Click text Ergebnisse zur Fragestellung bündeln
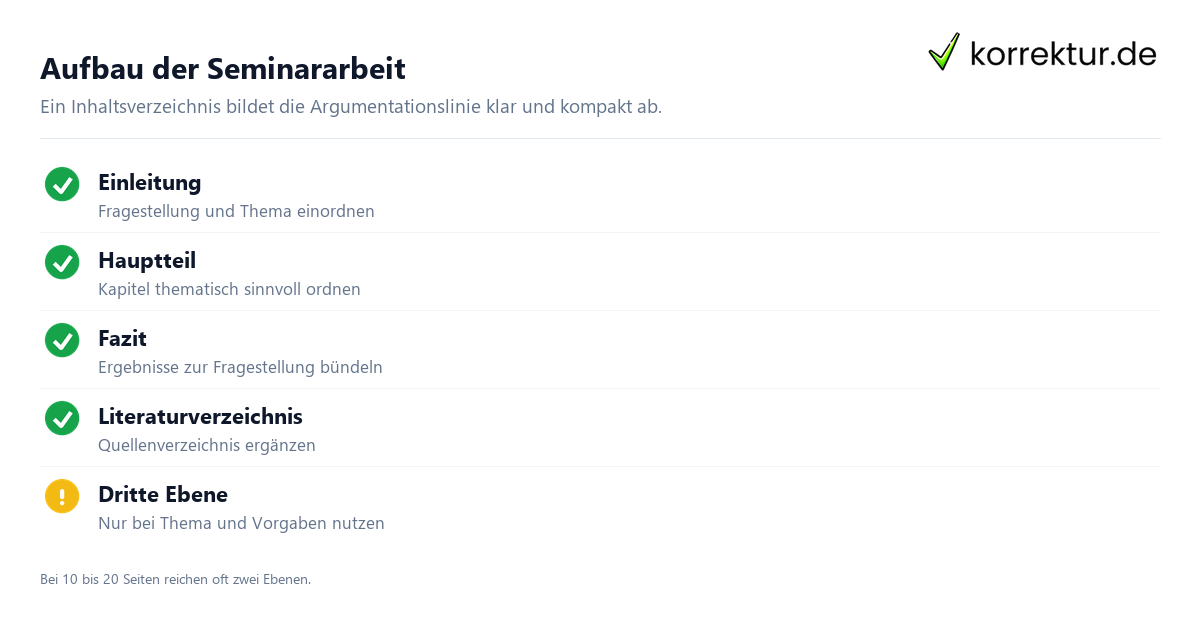This screenshot has width=1200, height=630. point(240,368)
